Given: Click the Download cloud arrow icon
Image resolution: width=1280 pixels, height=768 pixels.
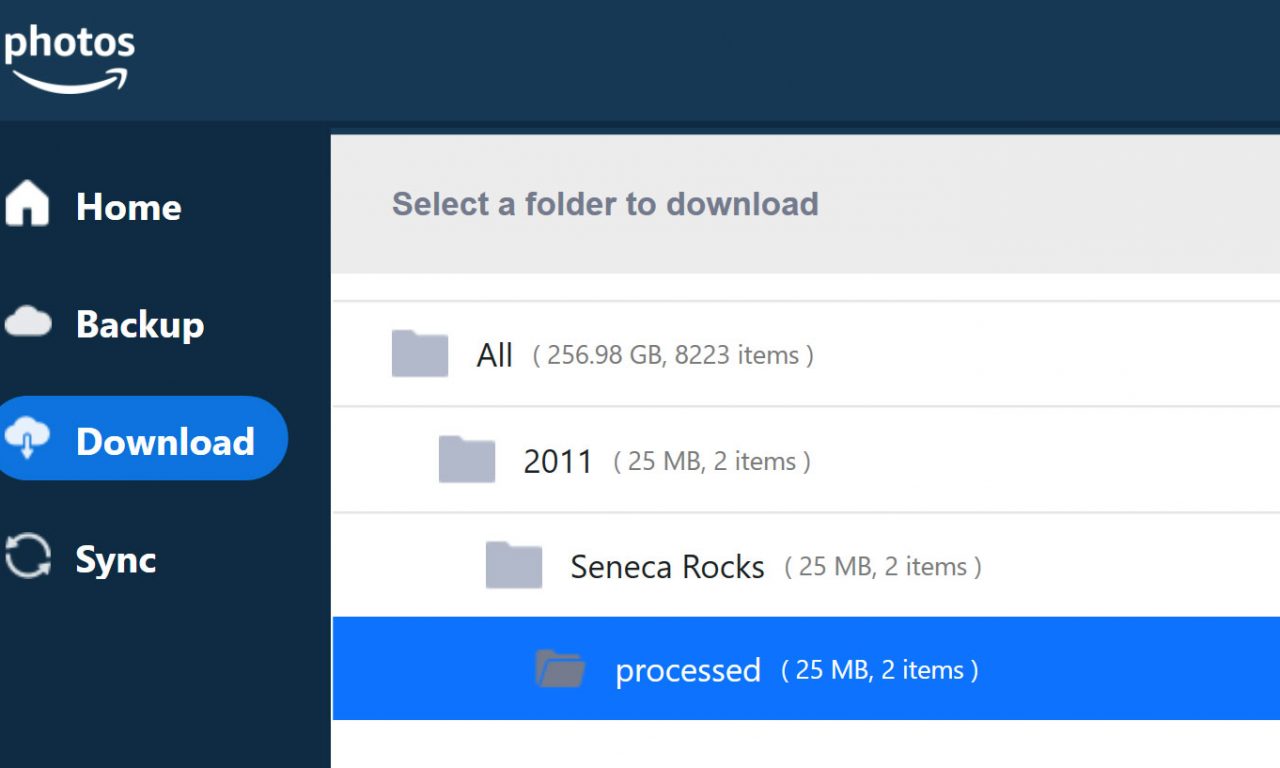Looking at the screenshot, I should click(x=28, y=439).
